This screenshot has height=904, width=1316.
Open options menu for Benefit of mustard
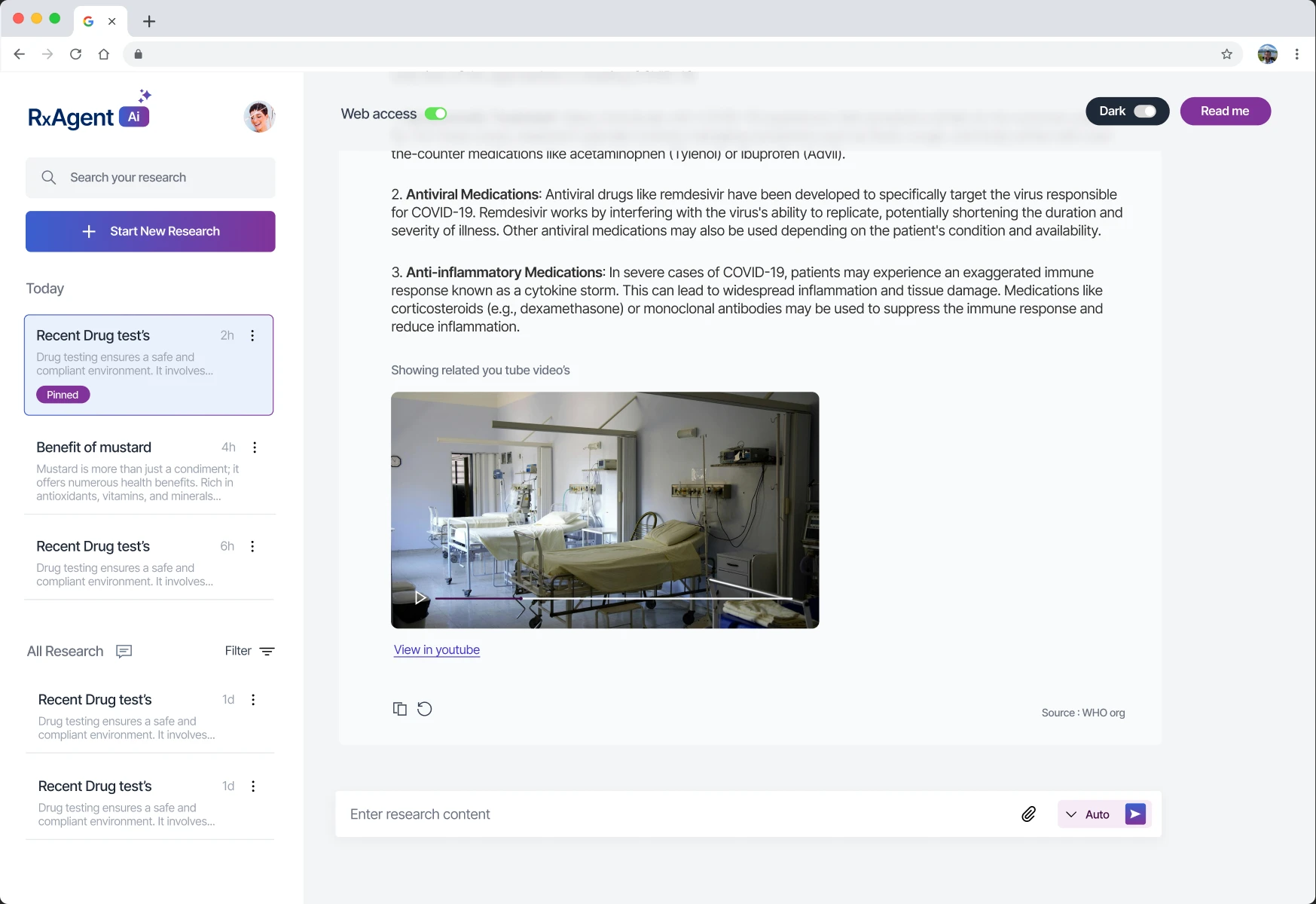pyautogui.click(x=255, y=447)
